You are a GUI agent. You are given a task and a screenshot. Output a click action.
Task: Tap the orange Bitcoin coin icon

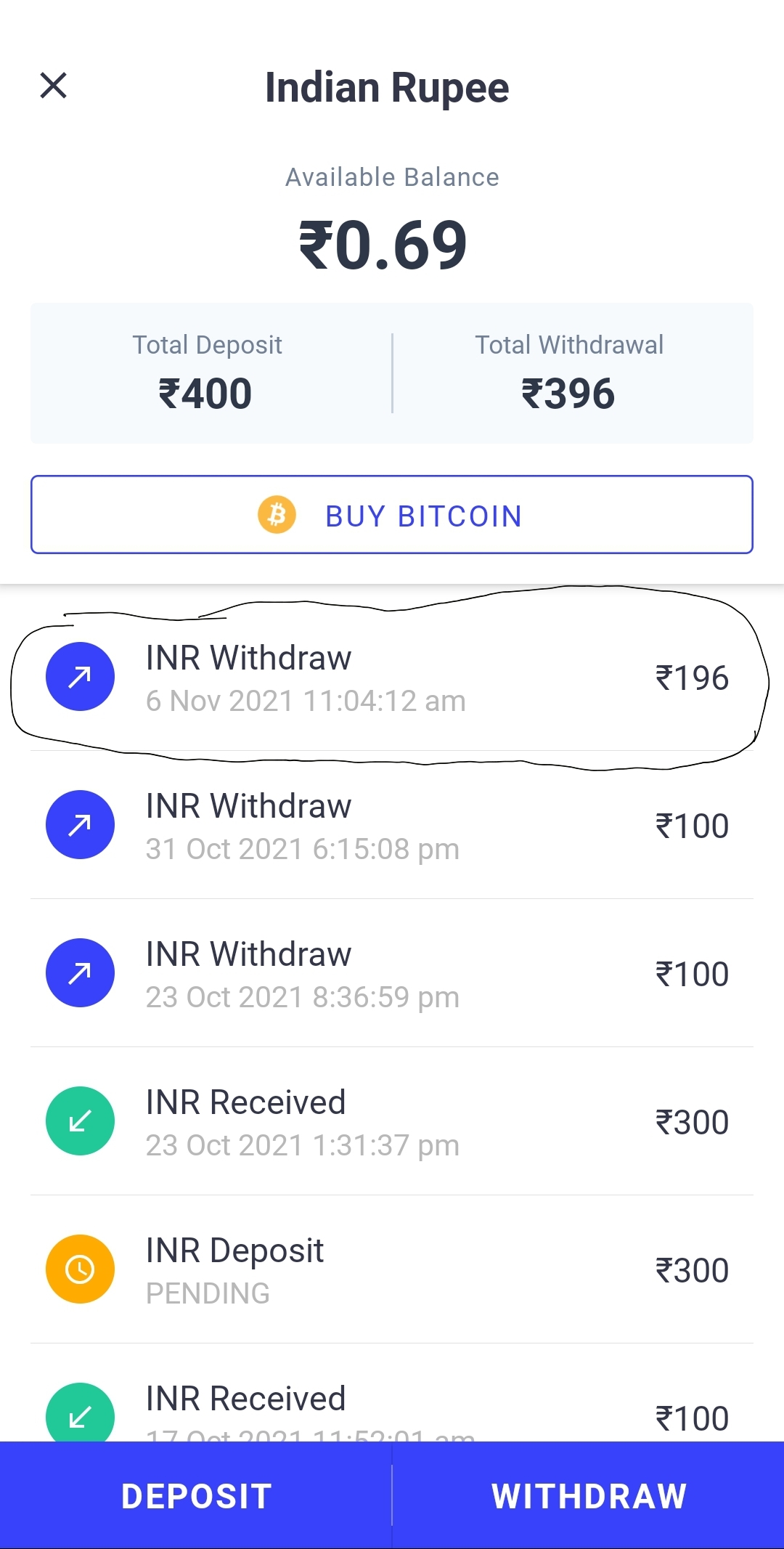277,515
